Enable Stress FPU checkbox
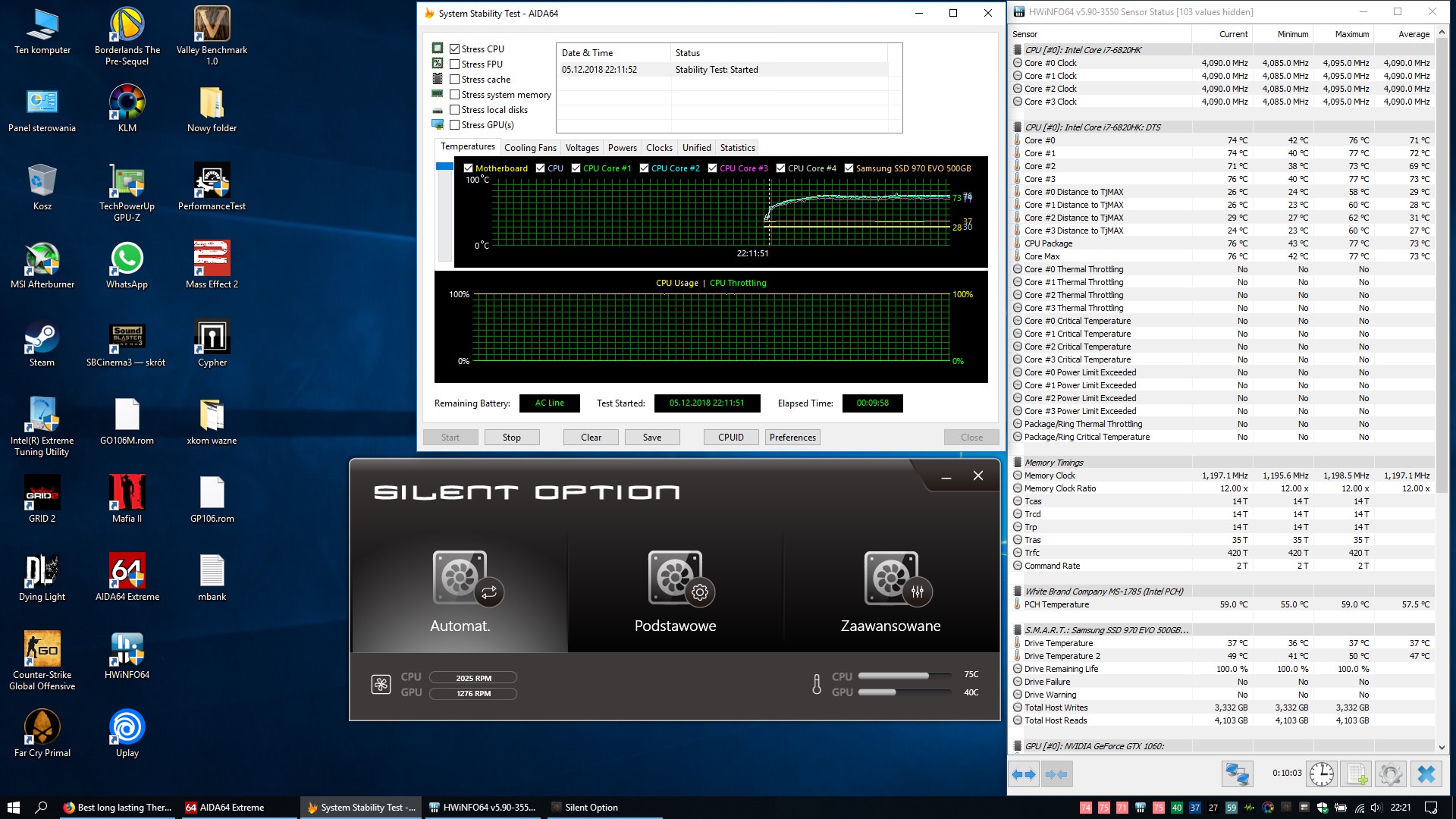1456x819 pixels. [x=455, y=64]
